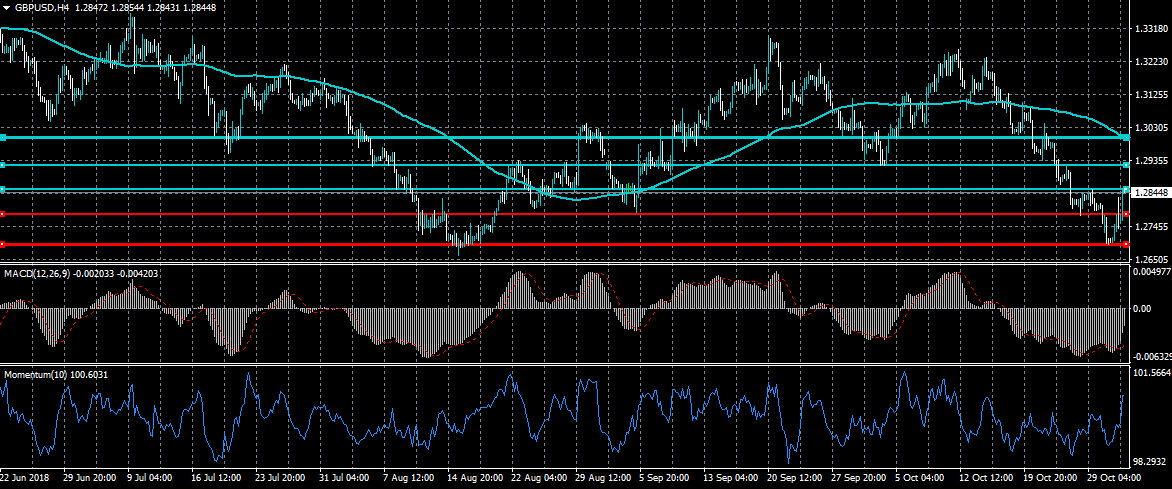The width and height of the screenshot is (1172, 489).
Task: Click the triangle icon beside GBPUSD,H4
Action: pyautogui.click(x=6, y=7)
